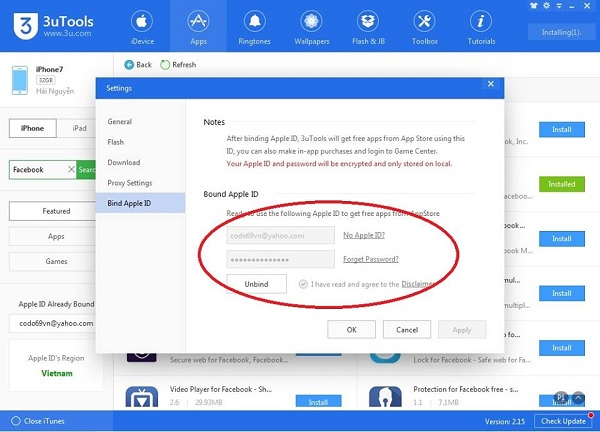Viewport: 600px width, 432px height.
Task: Click the 3uTools logo
Action: pos(26,26)
